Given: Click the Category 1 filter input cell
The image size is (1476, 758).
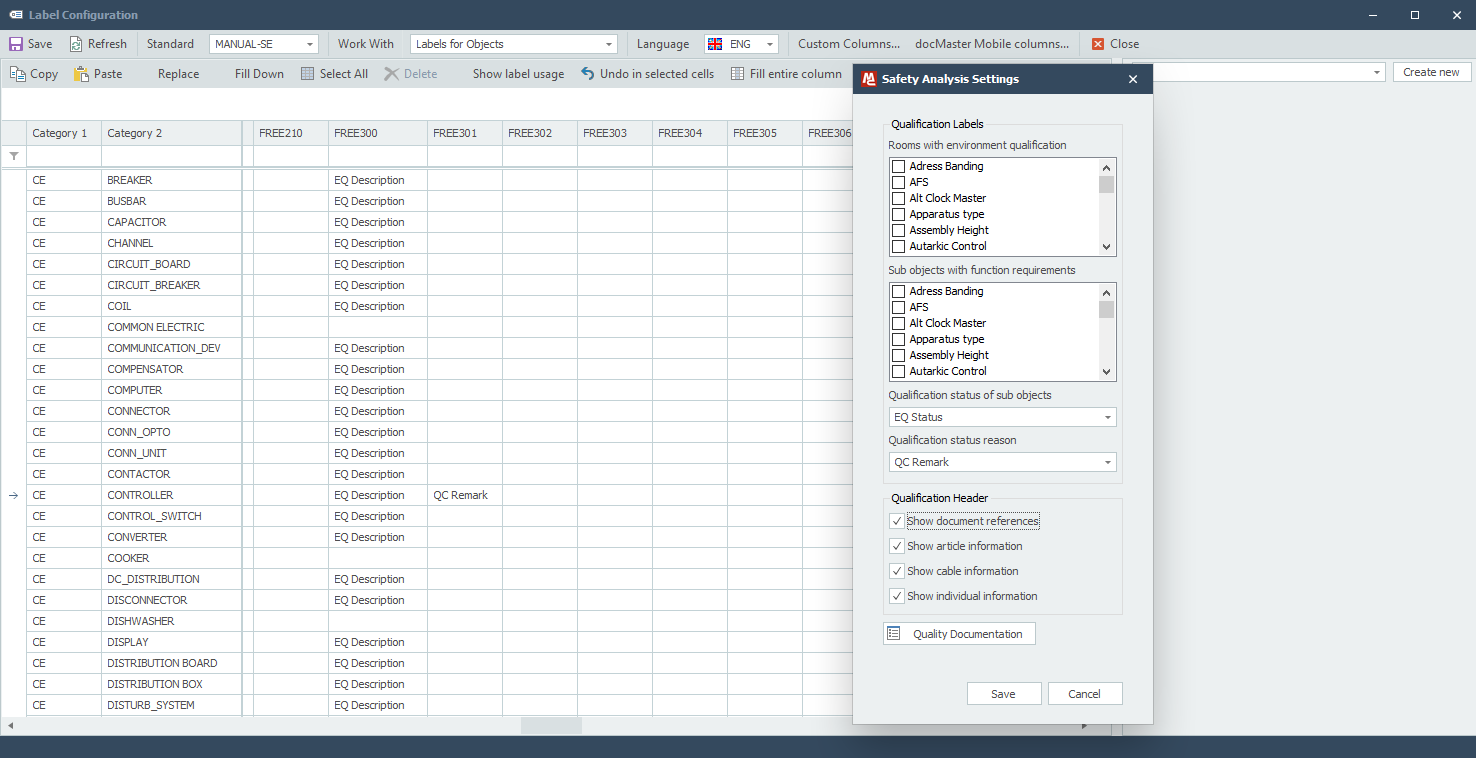Looking at the screenshot, I should click(64, 156).
